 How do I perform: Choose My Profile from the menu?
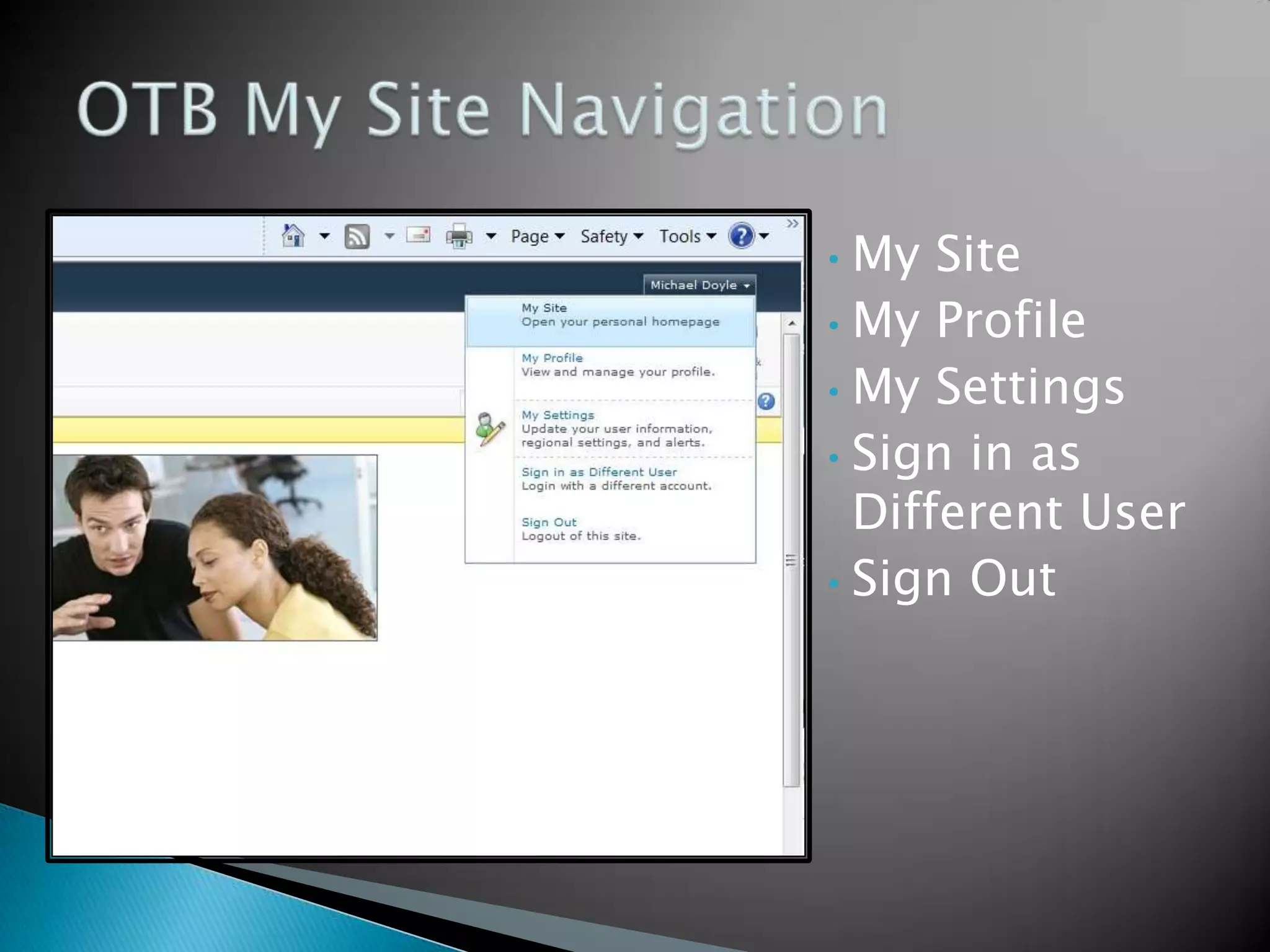point(552,358)
